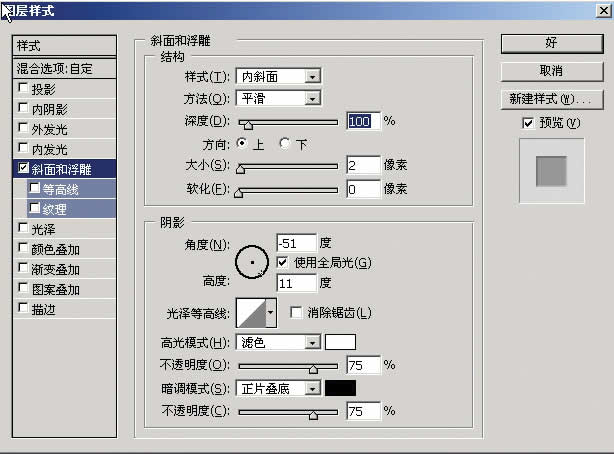Image resolution: width=614 pixels, height=454 pixels.
Task: Enable the 纹理 sub-option checkbox
Action: pyautogui.click(x=34, y=208)
